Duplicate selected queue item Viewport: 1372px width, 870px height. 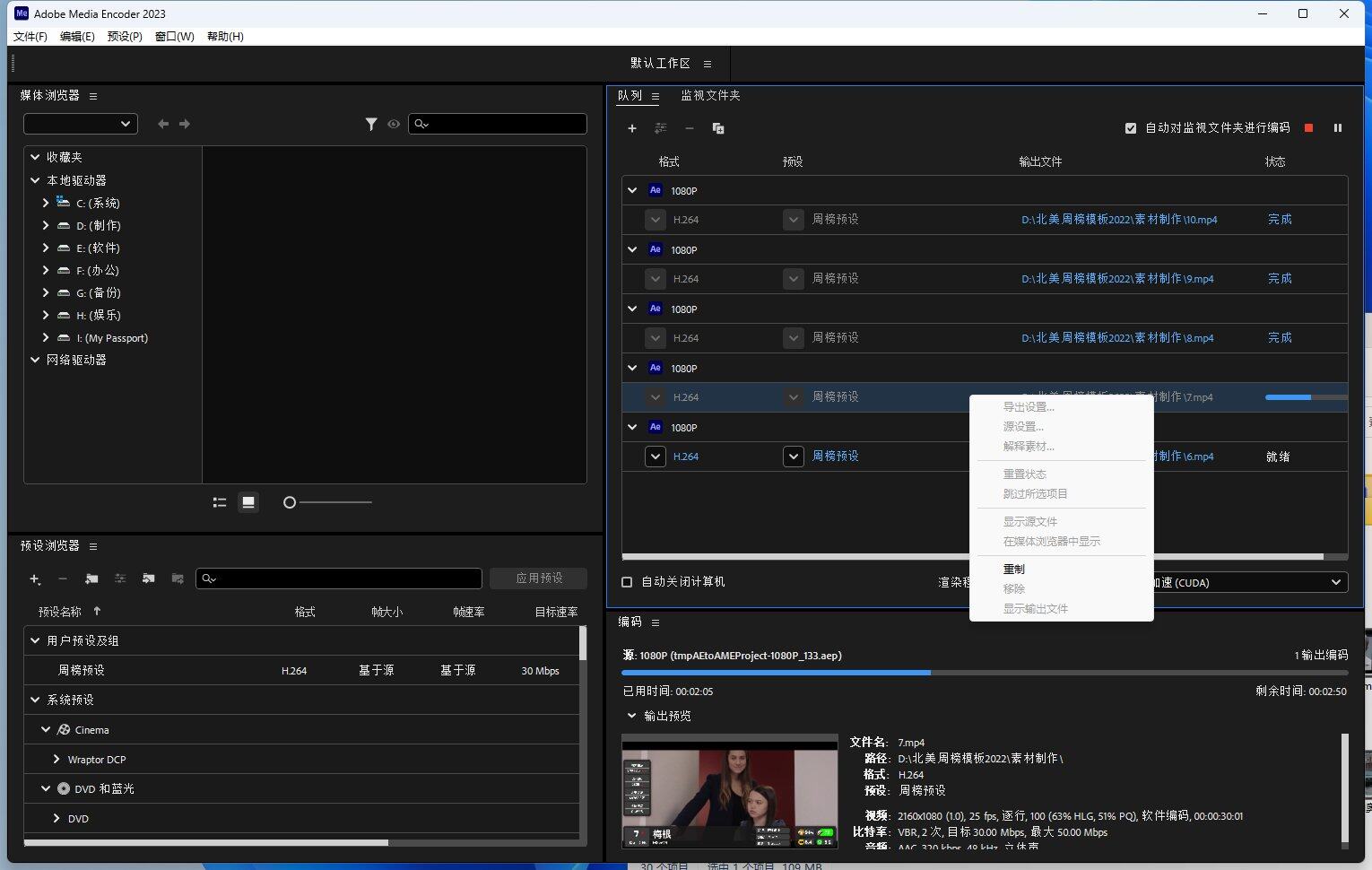click(x=718, y=128)
